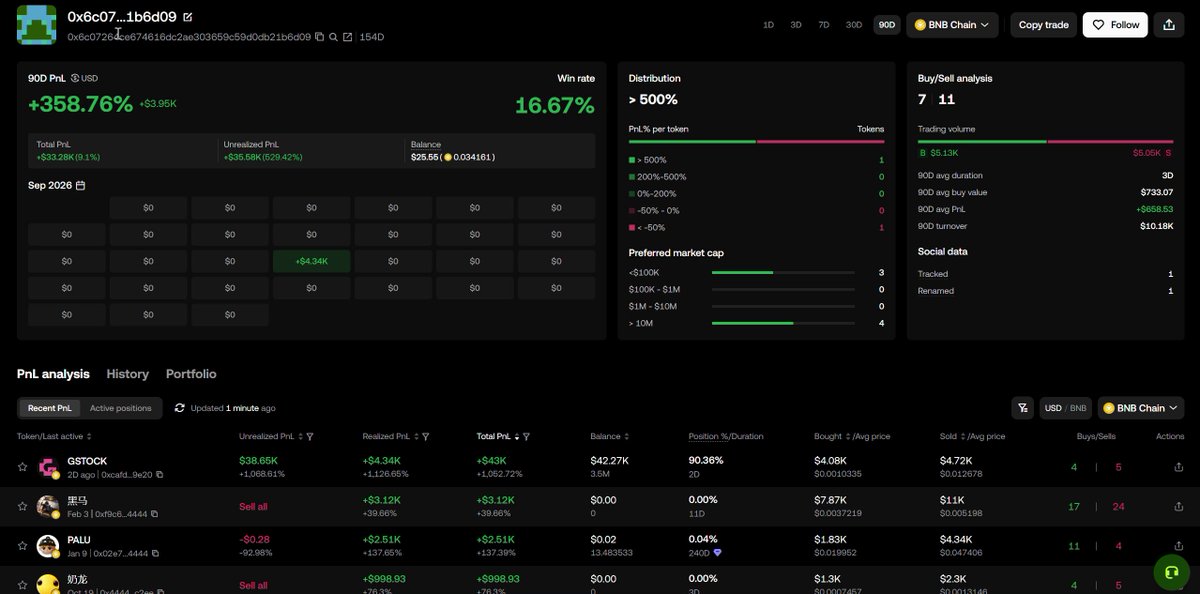Star the PALU token row
The image size is (1200, 594).
click(22, 546)
